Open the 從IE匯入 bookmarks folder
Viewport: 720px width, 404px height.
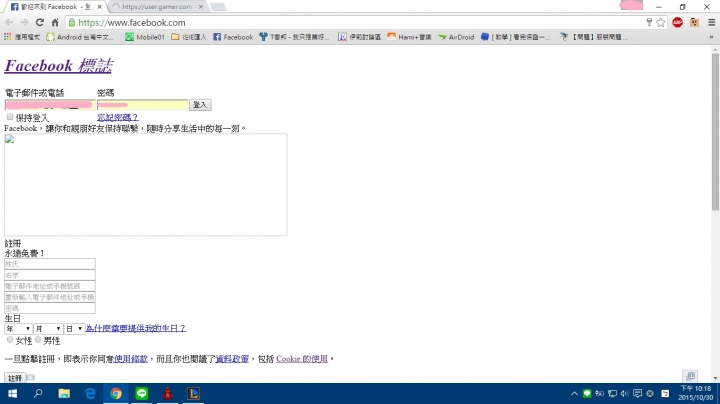coord(189,37)
